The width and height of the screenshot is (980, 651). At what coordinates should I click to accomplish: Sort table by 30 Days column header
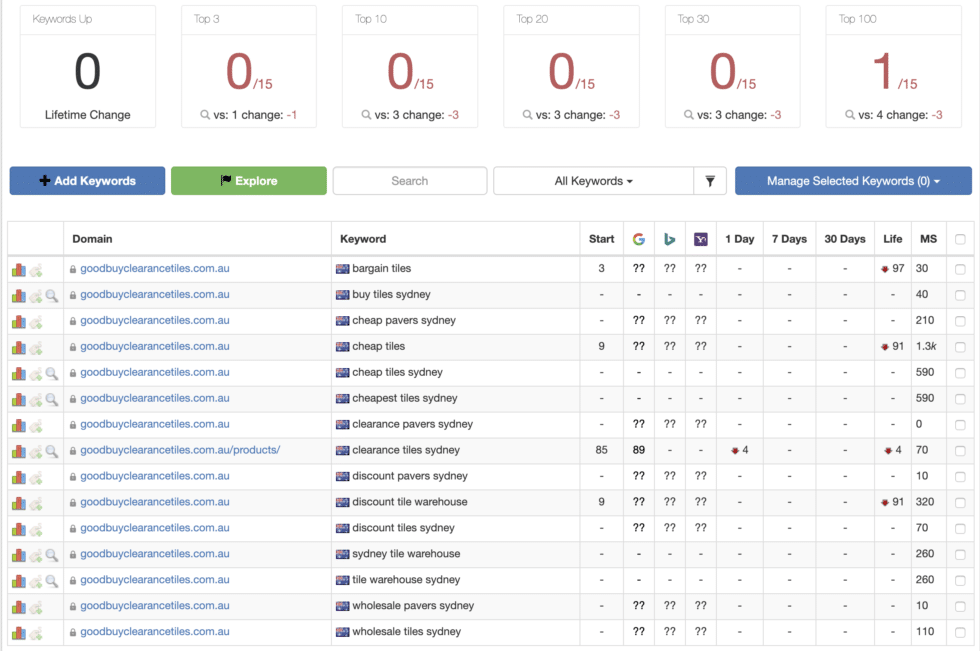[x=844, y=239]
